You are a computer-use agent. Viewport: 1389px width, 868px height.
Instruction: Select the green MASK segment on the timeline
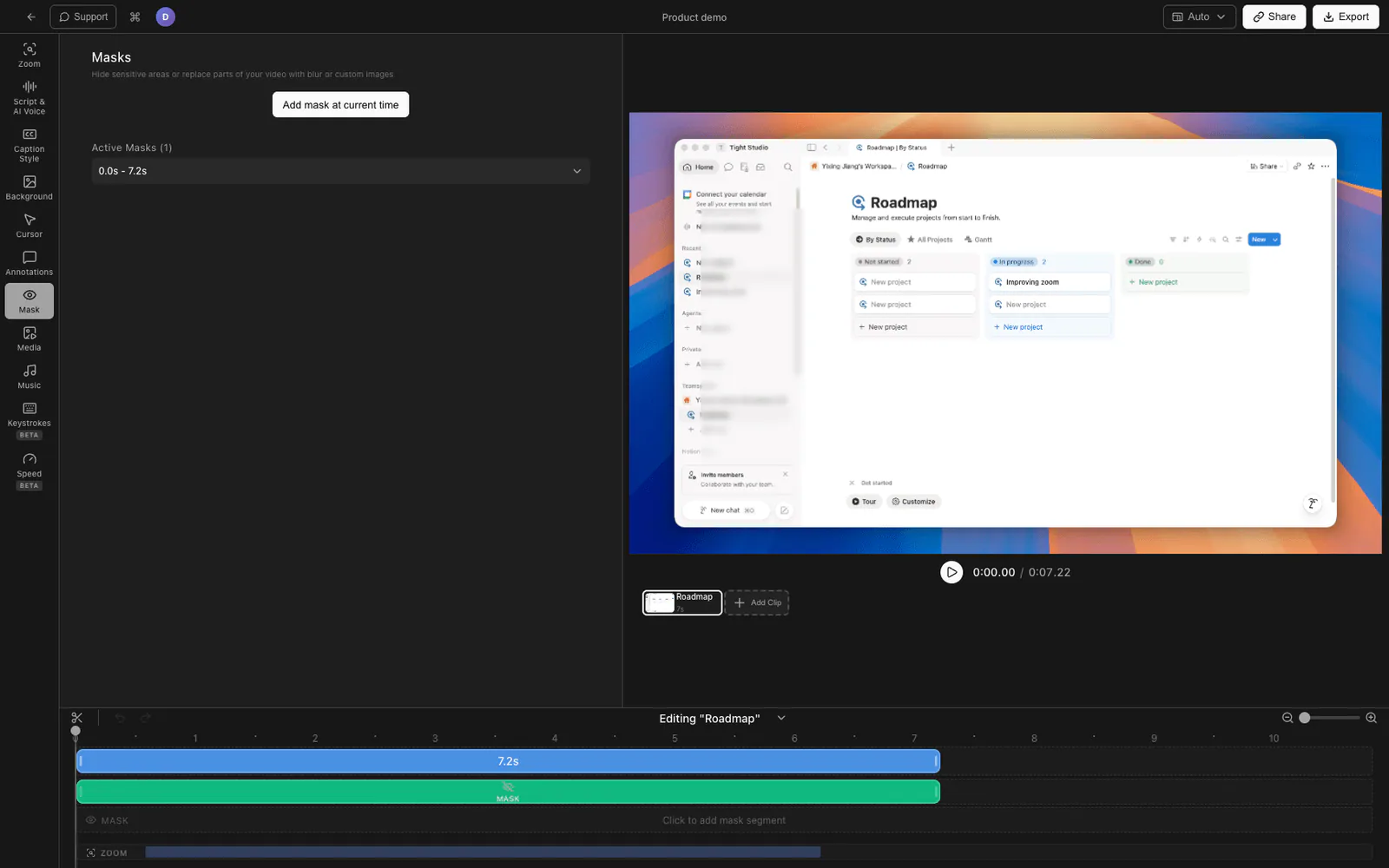(x=508, y=792)
